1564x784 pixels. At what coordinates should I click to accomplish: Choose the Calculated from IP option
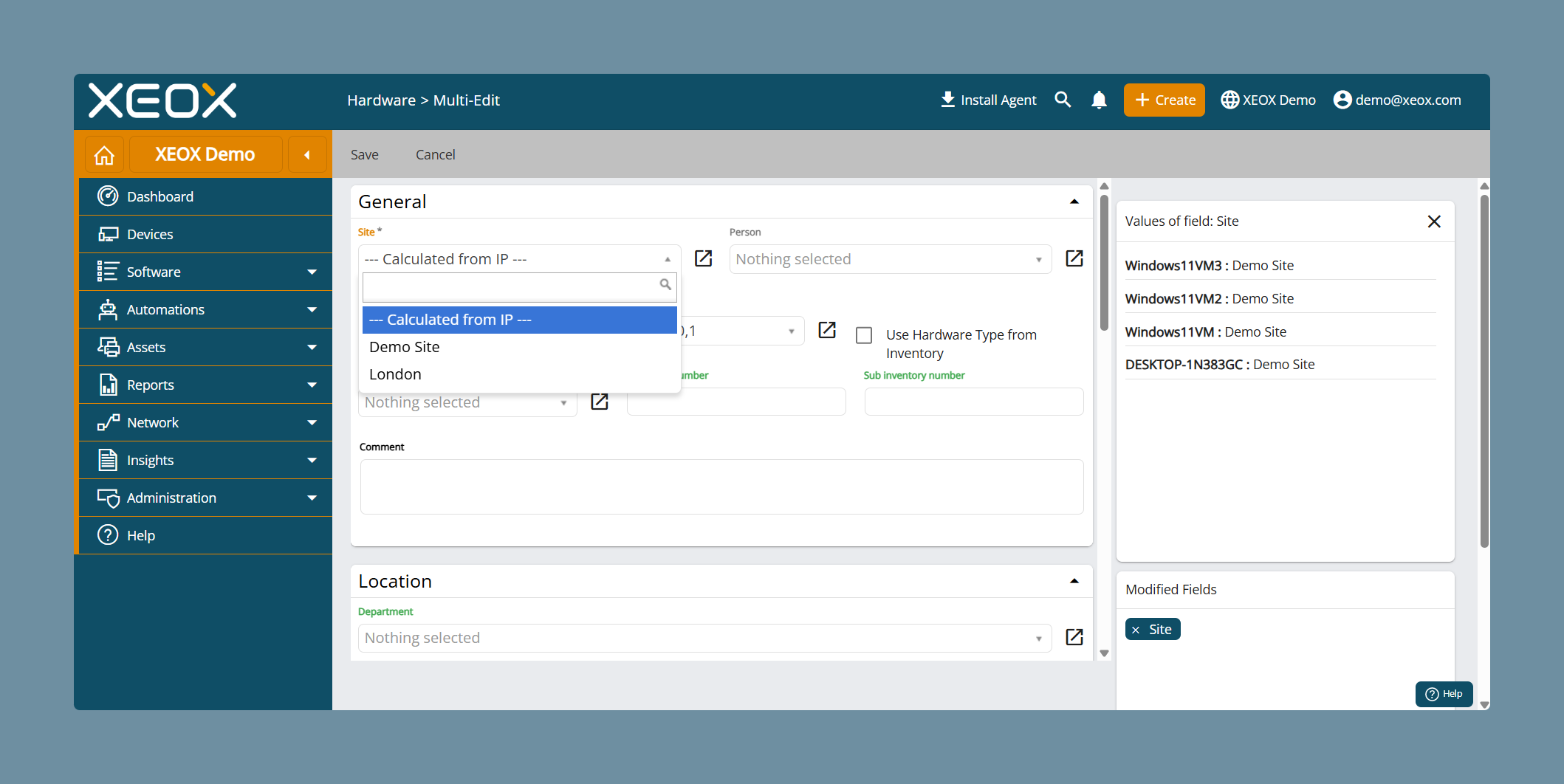[519, 320]
